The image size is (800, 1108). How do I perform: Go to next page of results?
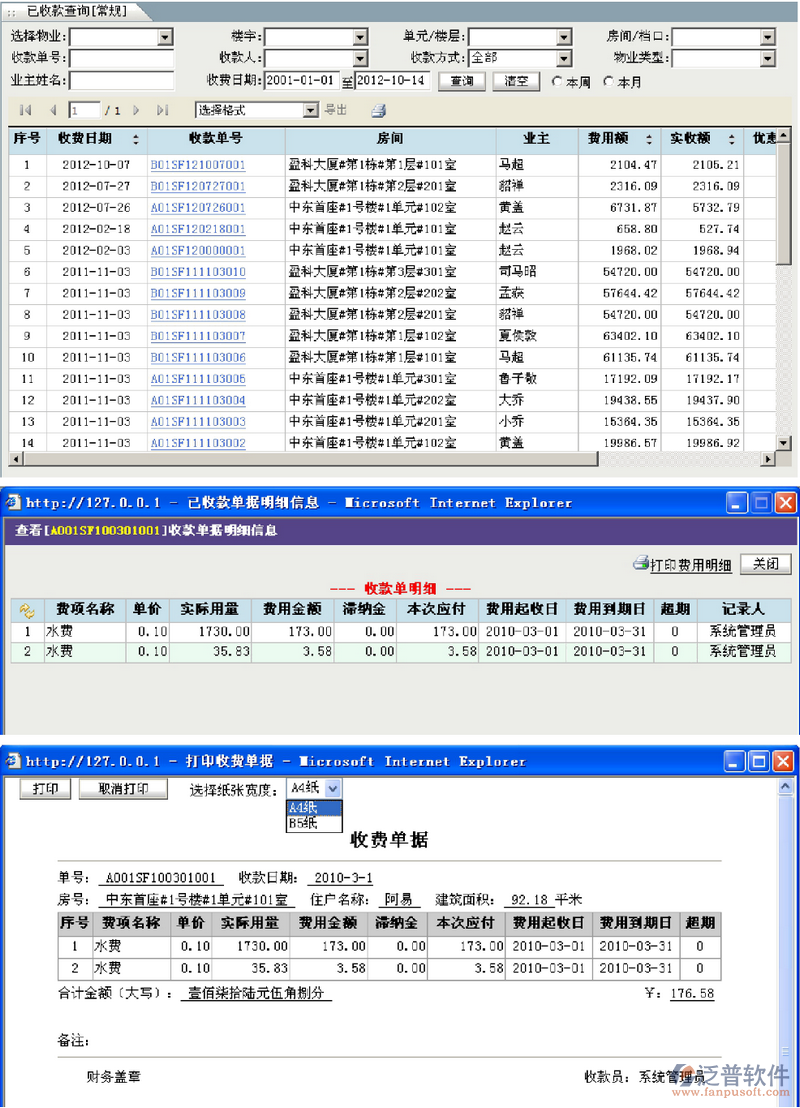(x=137, y=110)
